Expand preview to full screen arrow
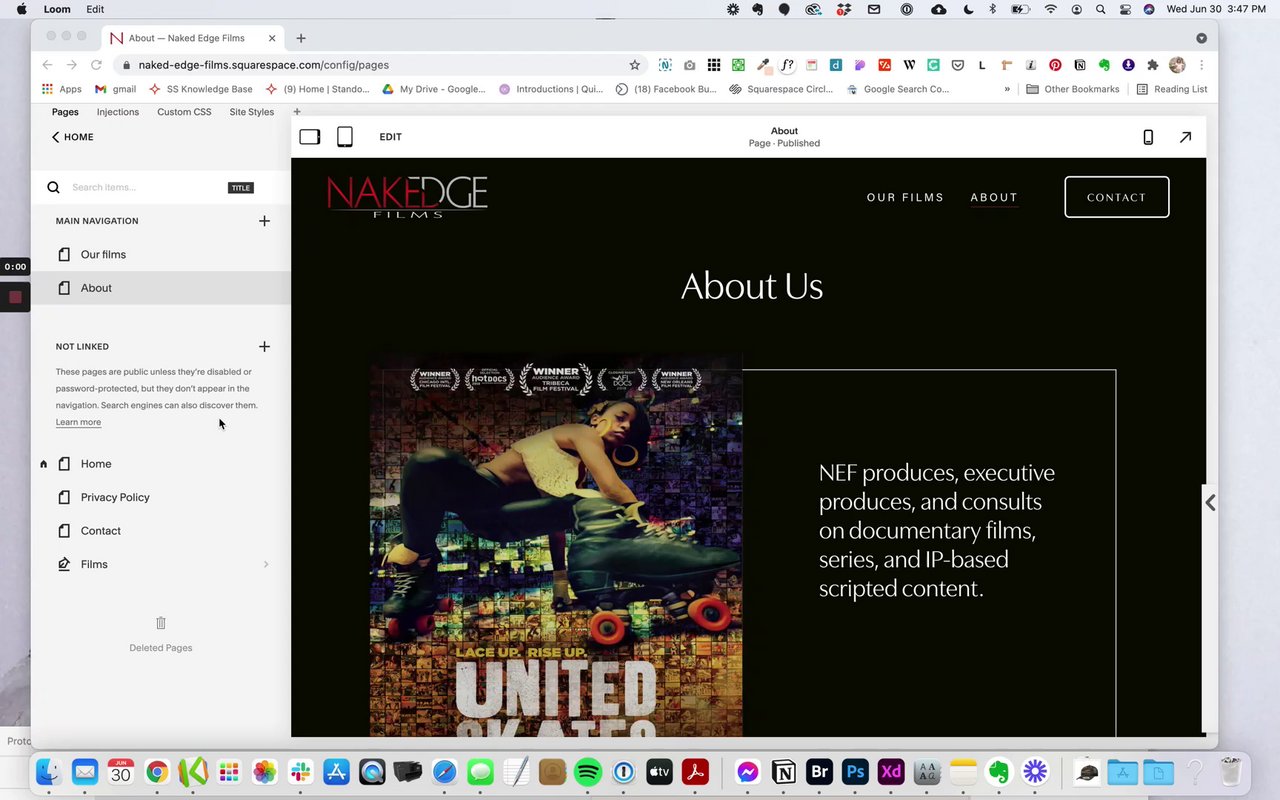Viewport: 1280px width, 800px height. (x=1185, y=137)
